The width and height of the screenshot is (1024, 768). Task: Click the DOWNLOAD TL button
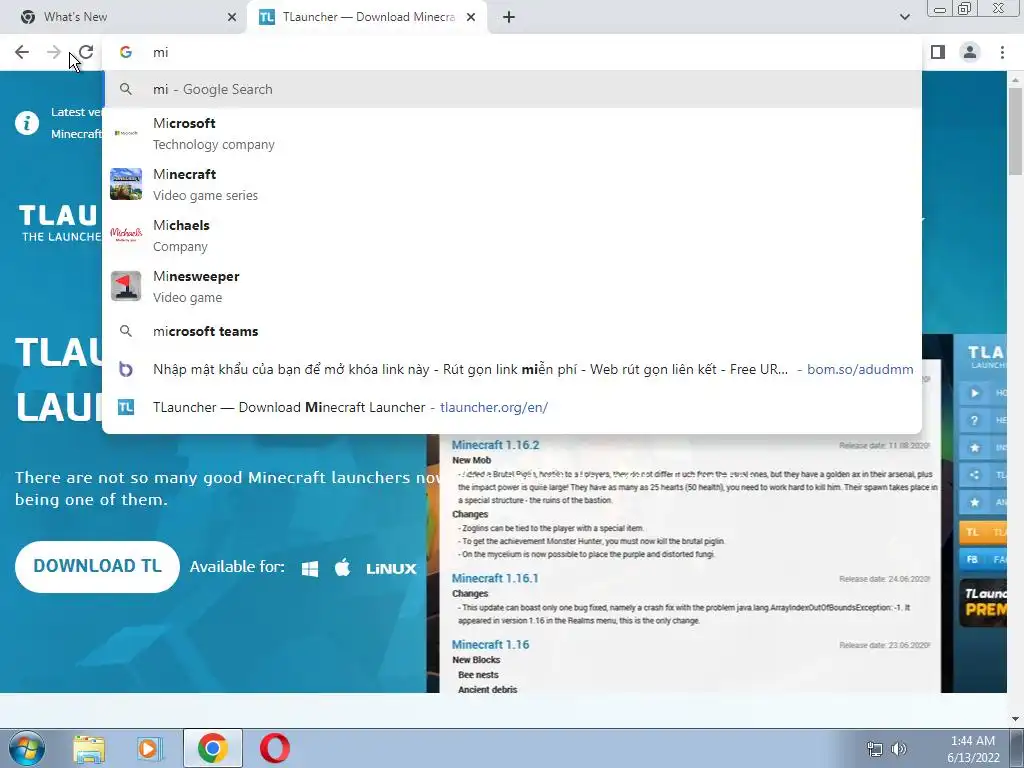pos(97,566)
